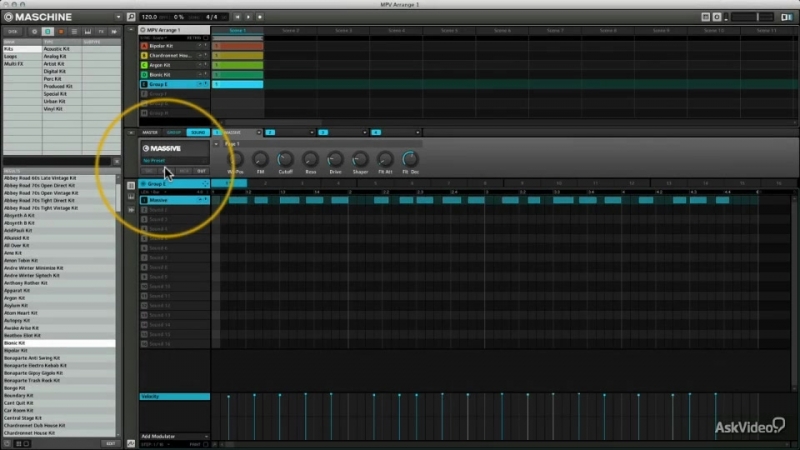
Task: Switch to the SOUND tab
Action: 198,132
